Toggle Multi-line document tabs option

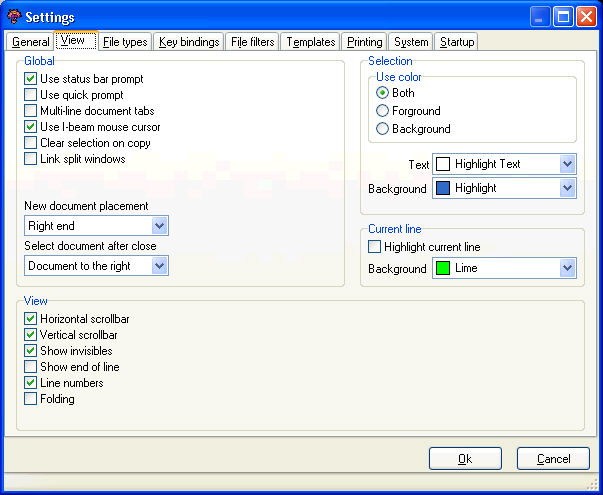pyautogui.click(x=31, y=111)
